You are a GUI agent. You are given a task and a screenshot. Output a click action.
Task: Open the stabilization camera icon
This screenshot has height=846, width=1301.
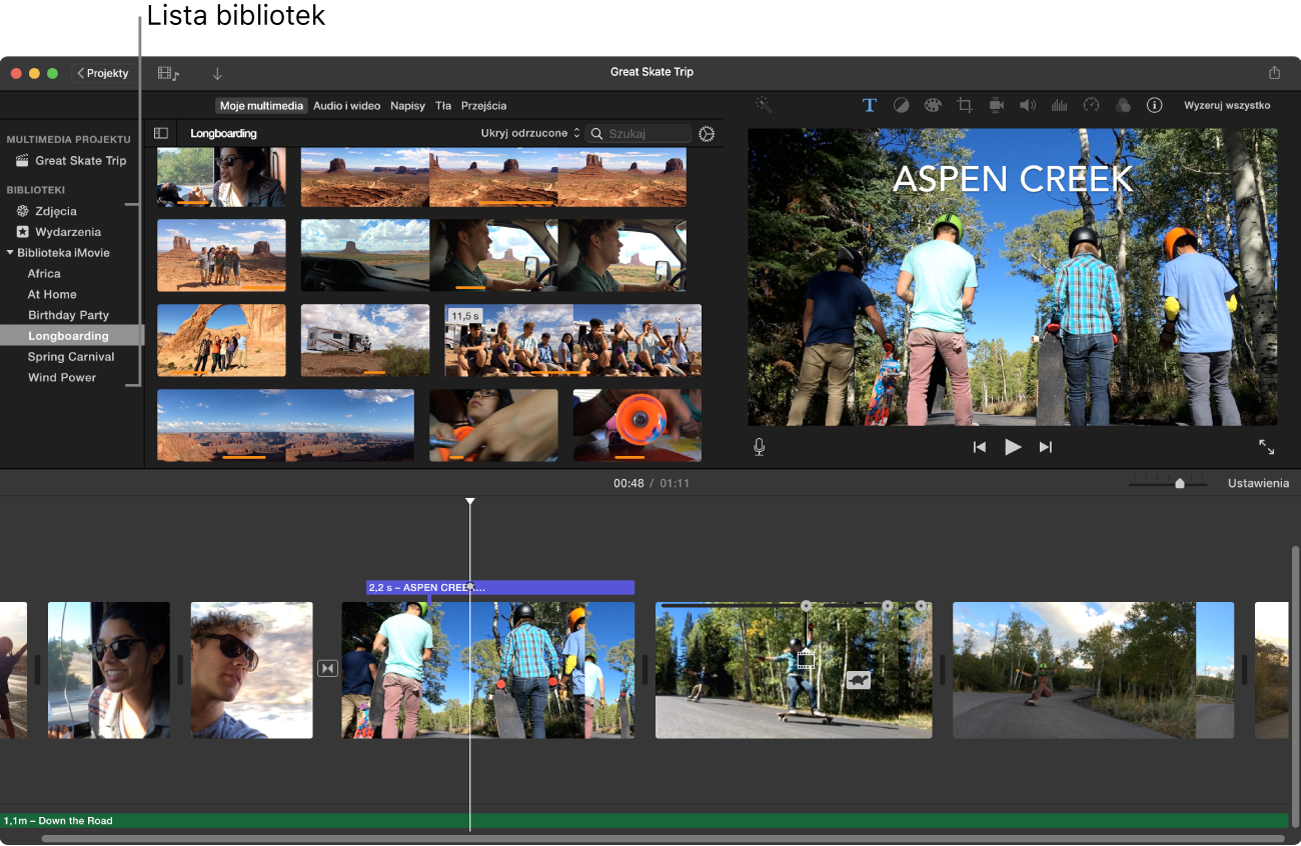(996, 105)
